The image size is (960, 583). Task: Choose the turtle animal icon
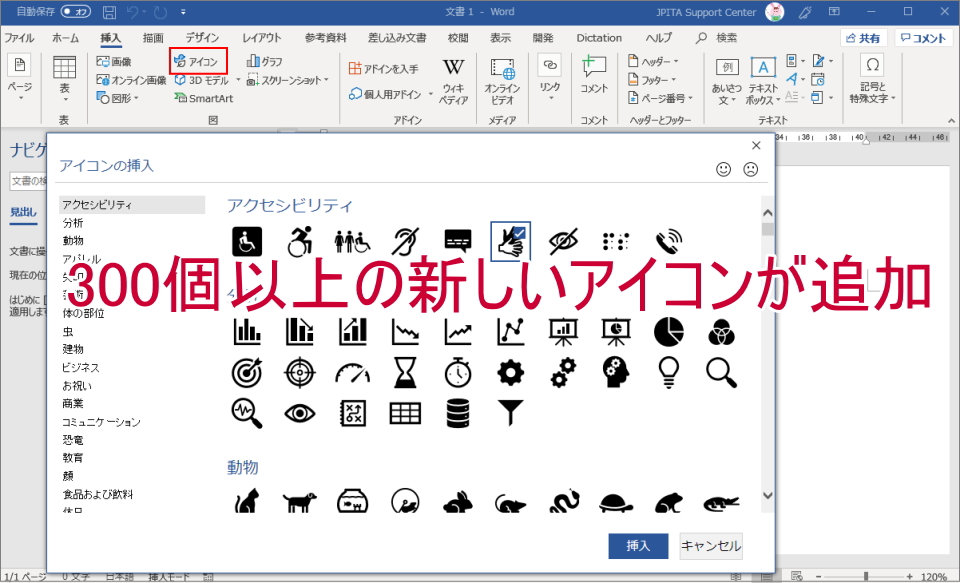click(616, 502)
